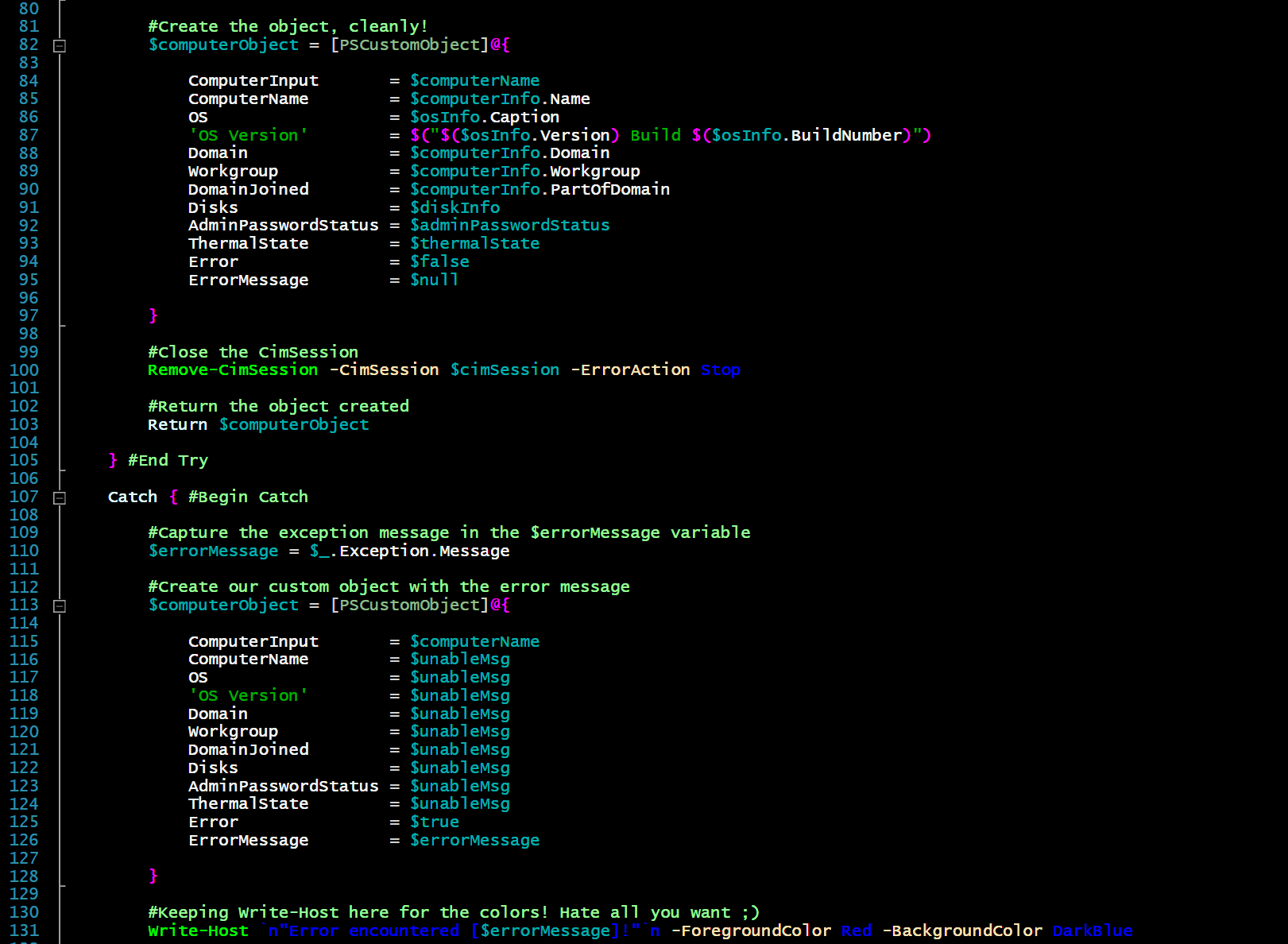Collapse the PSCustomObject fold at line 113
Image resolution: width=1288 pixels, height=944 pixels.
point(60,605)
